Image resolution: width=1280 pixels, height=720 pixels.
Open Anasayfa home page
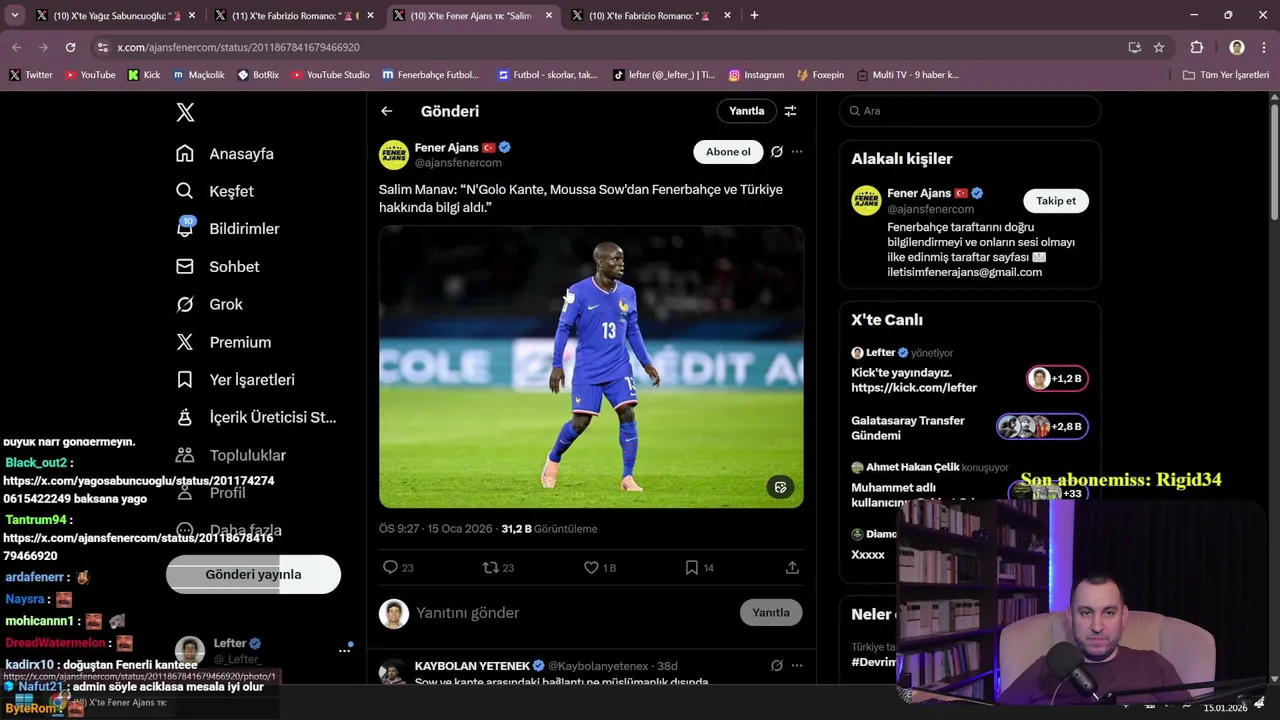click(225, 154)
